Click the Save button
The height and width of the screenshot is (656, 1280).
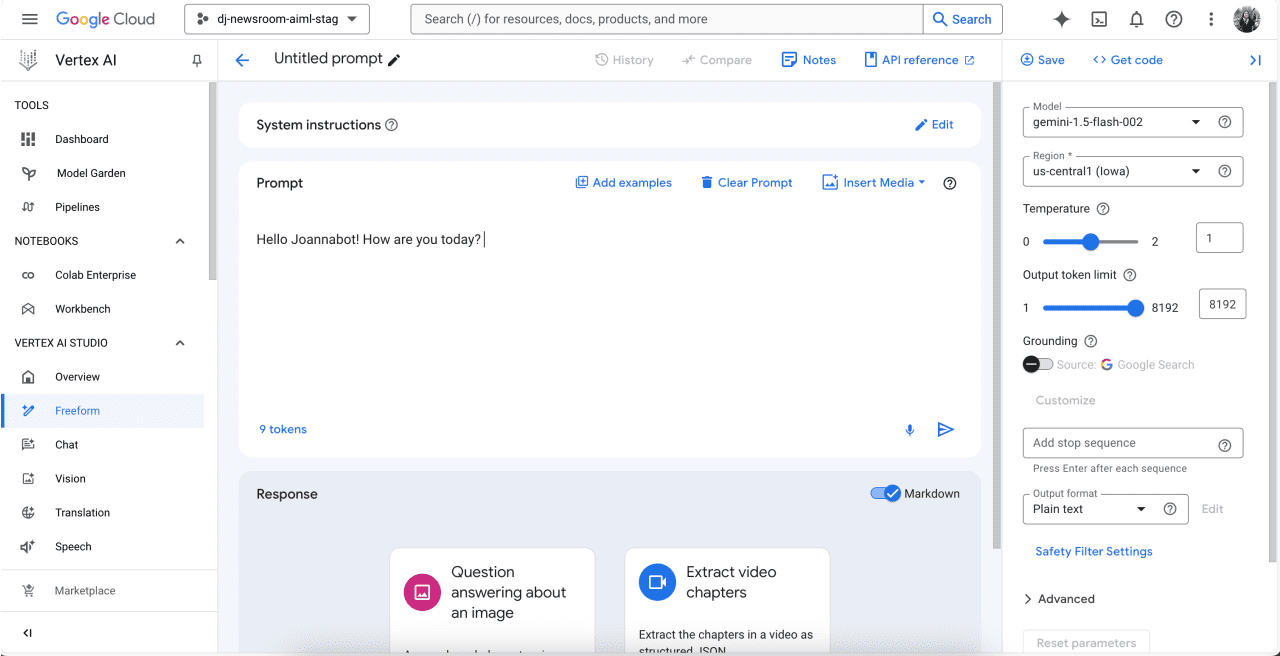coord(1042,60)
